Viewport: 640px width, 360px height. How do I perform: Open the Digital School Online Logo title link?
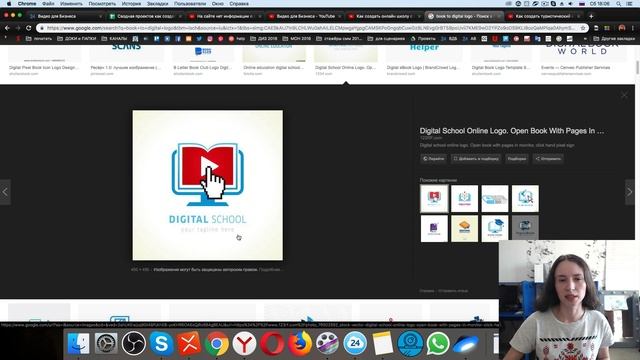pyautogui.click(x=511, y=131)
